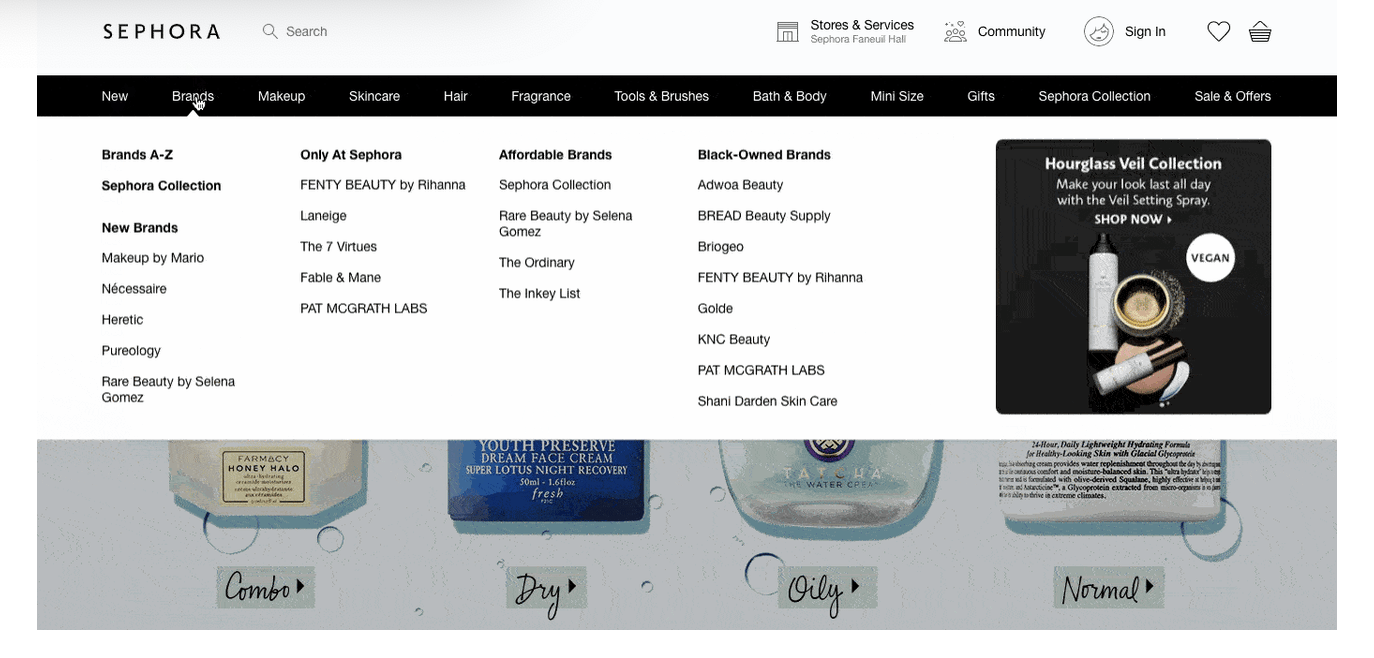Click the Black-Owned Brands heading
1374x658 pixels.
(764, 155)
